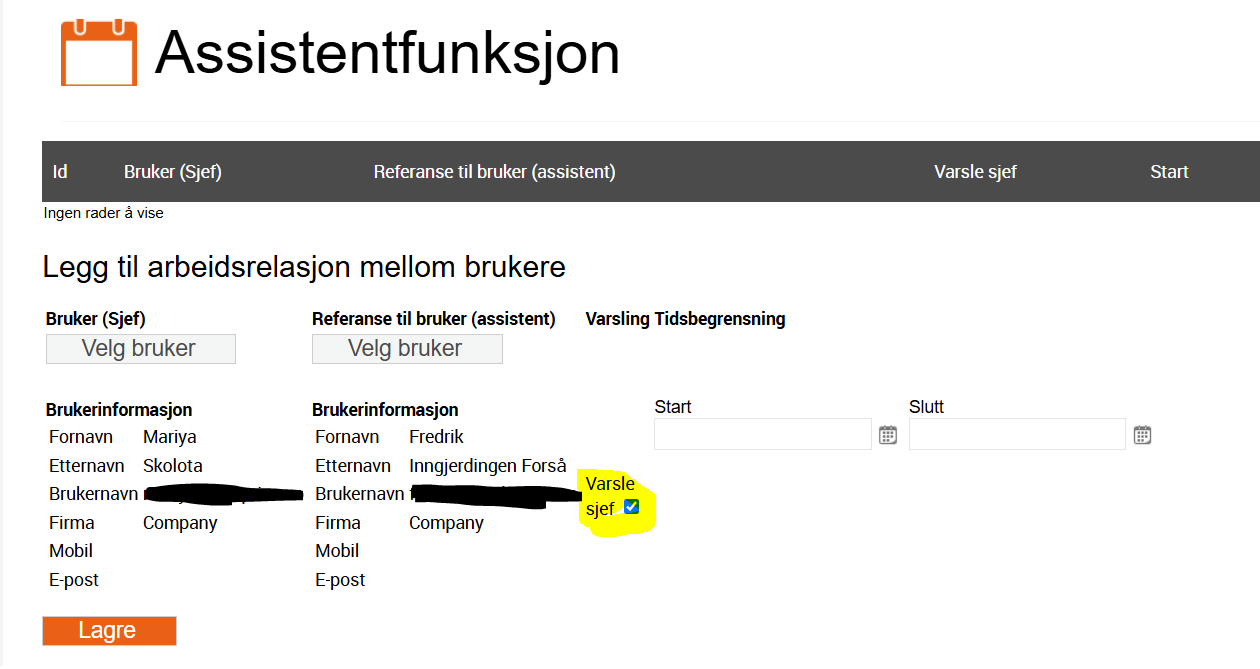This screenshot has width=1260, height=669.
Task: Toggle the Varsle sjef checkbox
Action: click(631, 507)
